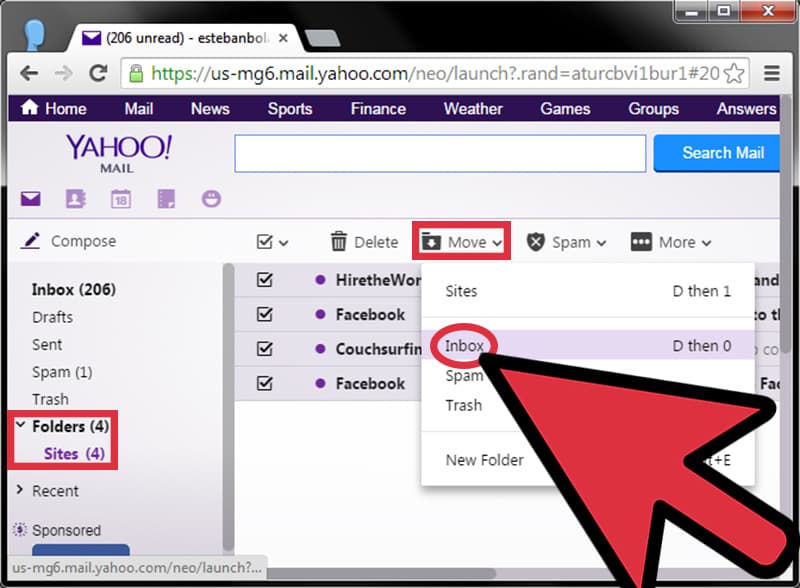Close the Yahoo Mail browser tab
The image size is (800, 588).
click(283, 38)
